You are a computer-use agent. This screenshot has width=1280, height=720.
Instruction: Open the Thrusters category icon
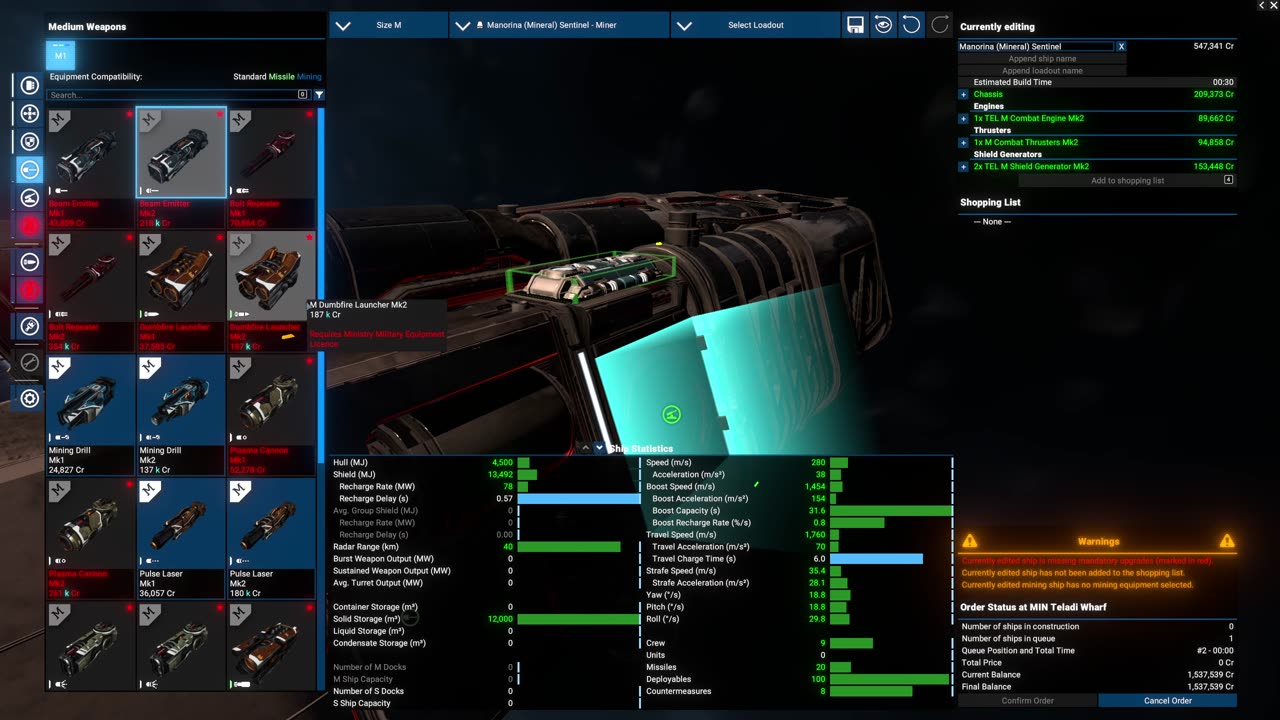pos(30,114)
